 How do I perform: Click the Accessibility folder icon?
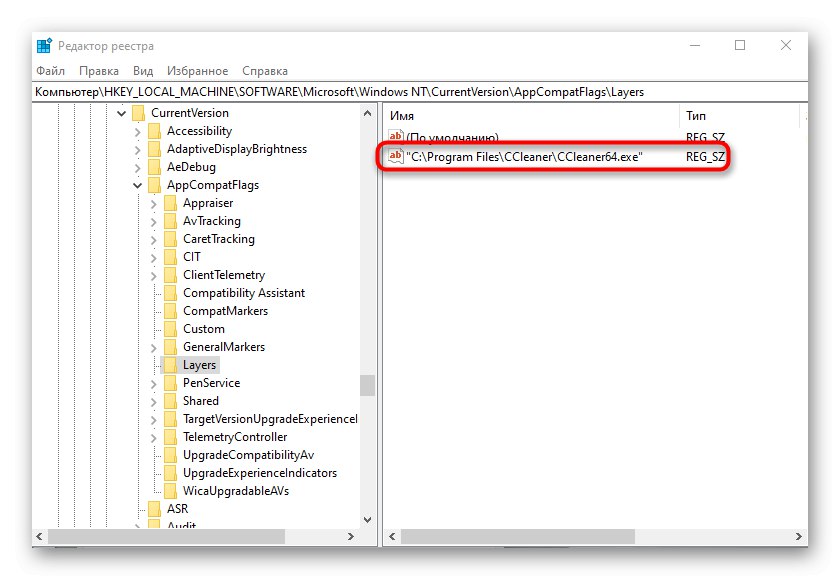[154, 131]
